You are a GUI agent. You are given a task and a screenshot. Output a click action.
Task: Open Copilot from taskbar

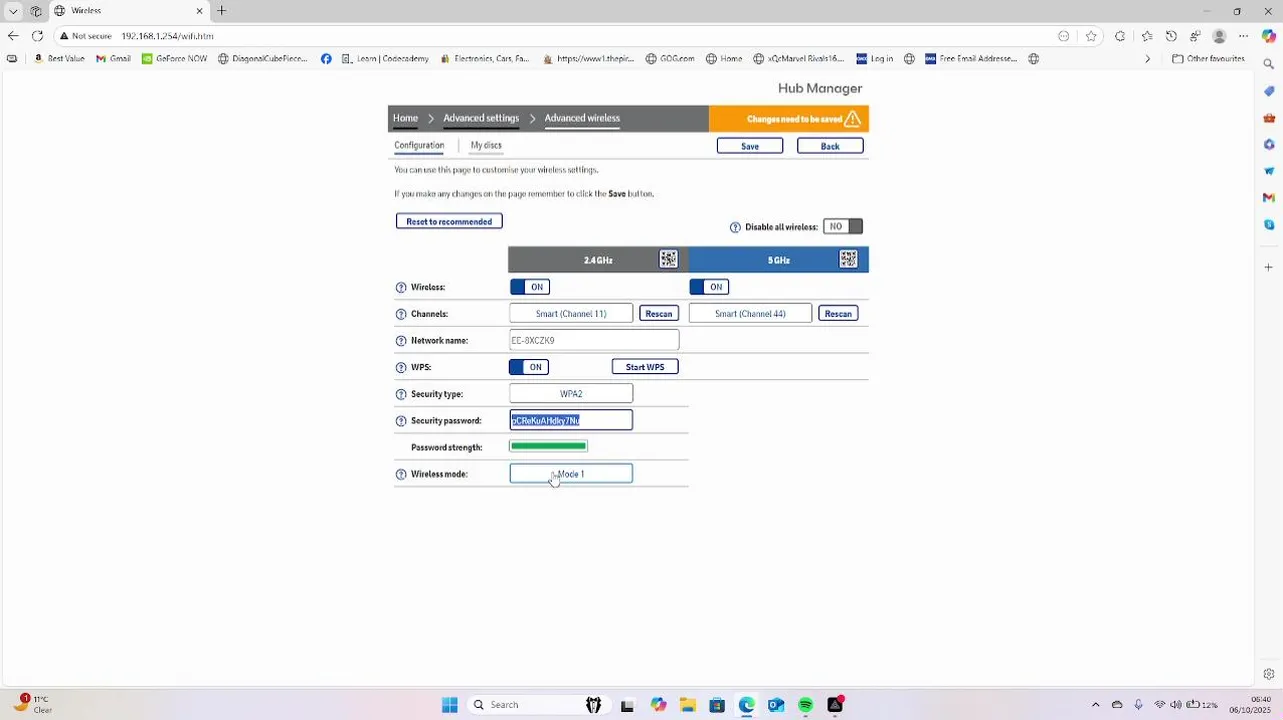click(x=658, y=705)
